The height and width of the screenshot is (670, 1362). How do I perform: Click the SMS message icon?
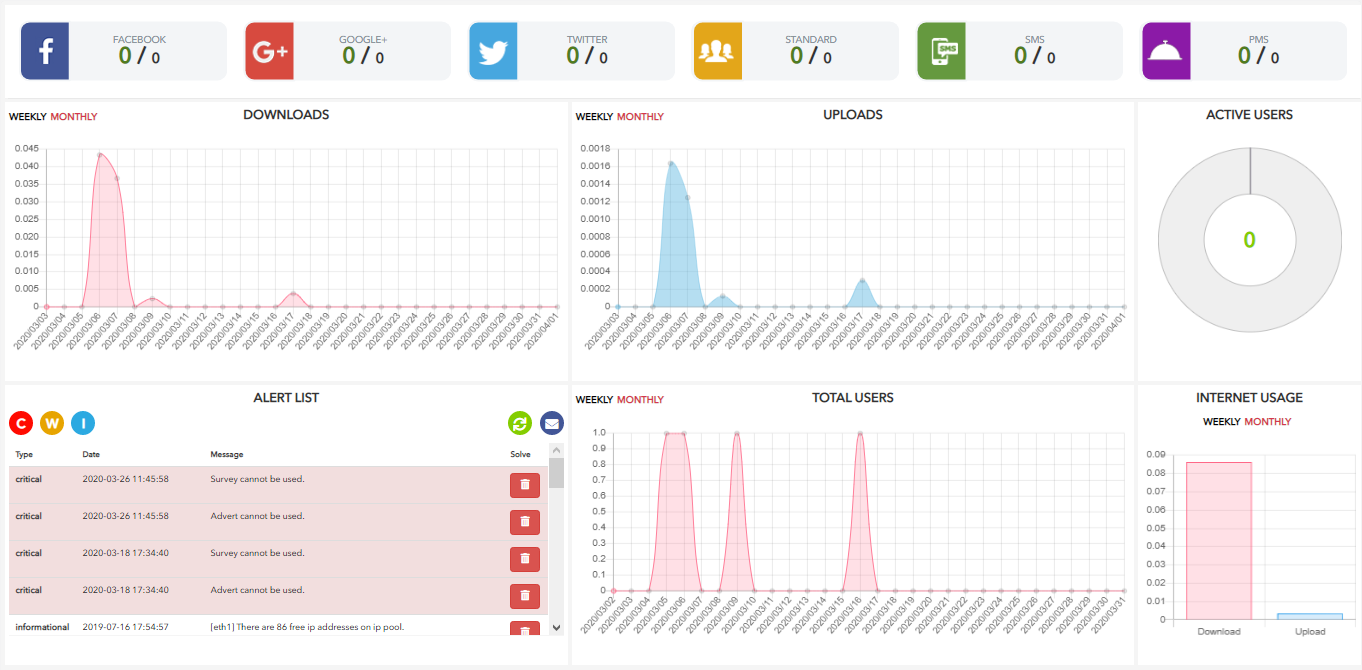coord(940,51)
